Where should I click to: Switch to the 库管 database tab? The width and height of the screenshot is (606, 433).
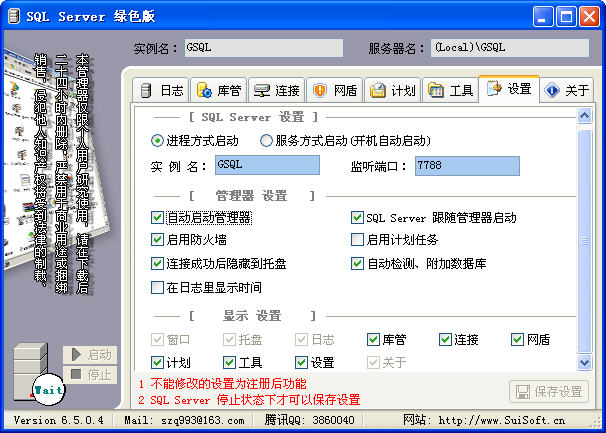(x=218, y=90)
